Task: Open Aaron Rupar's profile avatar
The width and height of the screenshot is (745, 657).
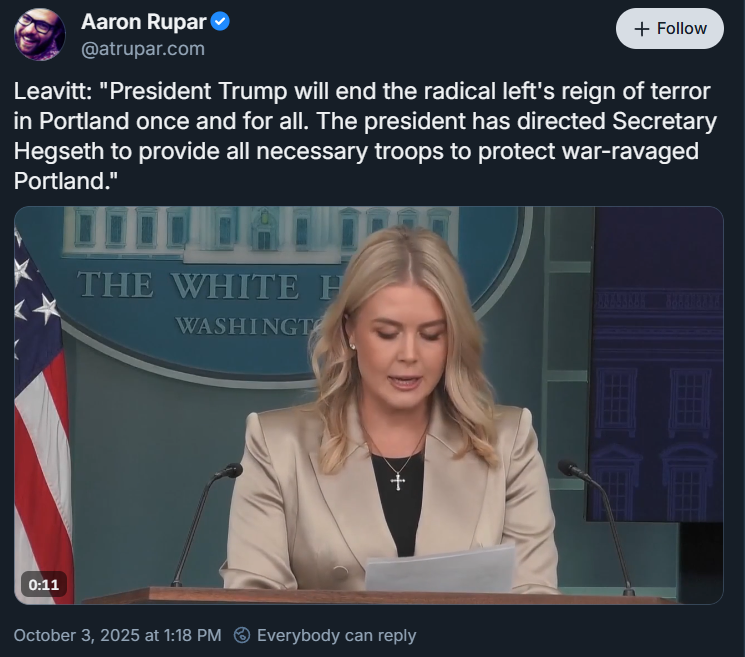Action: [x=40, y=34]
